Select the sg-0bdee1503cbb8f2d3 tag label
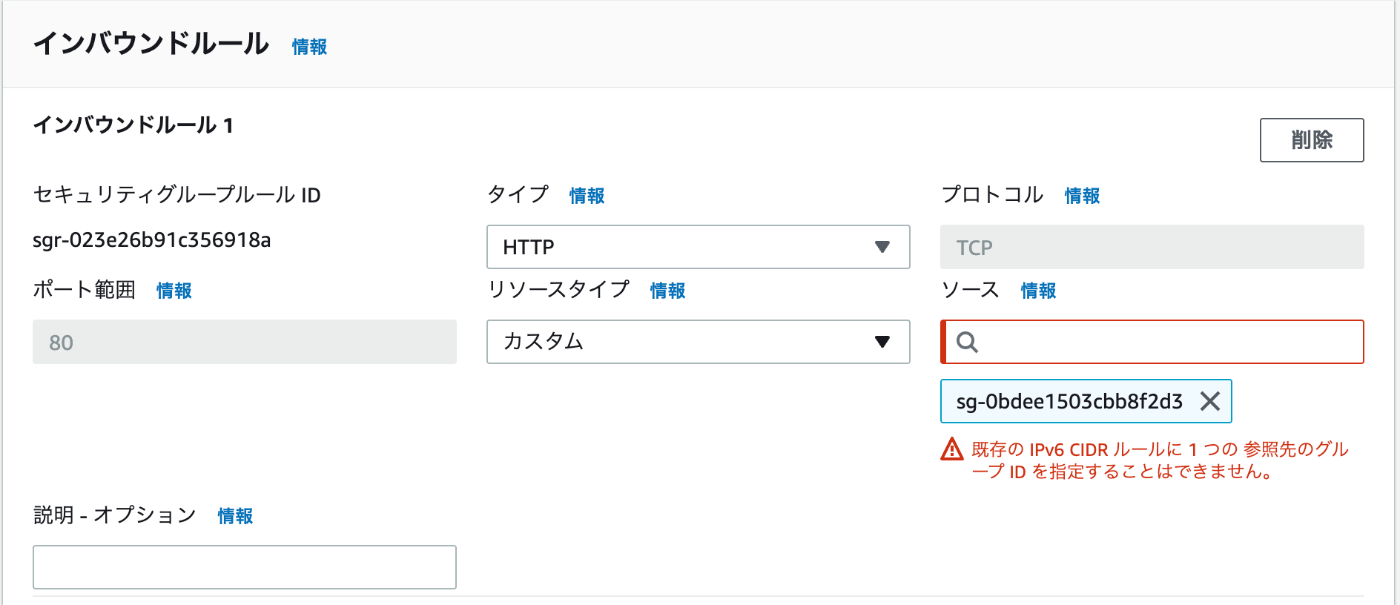The width and height of the screenshot is (1400, 605). (1069, 402)
